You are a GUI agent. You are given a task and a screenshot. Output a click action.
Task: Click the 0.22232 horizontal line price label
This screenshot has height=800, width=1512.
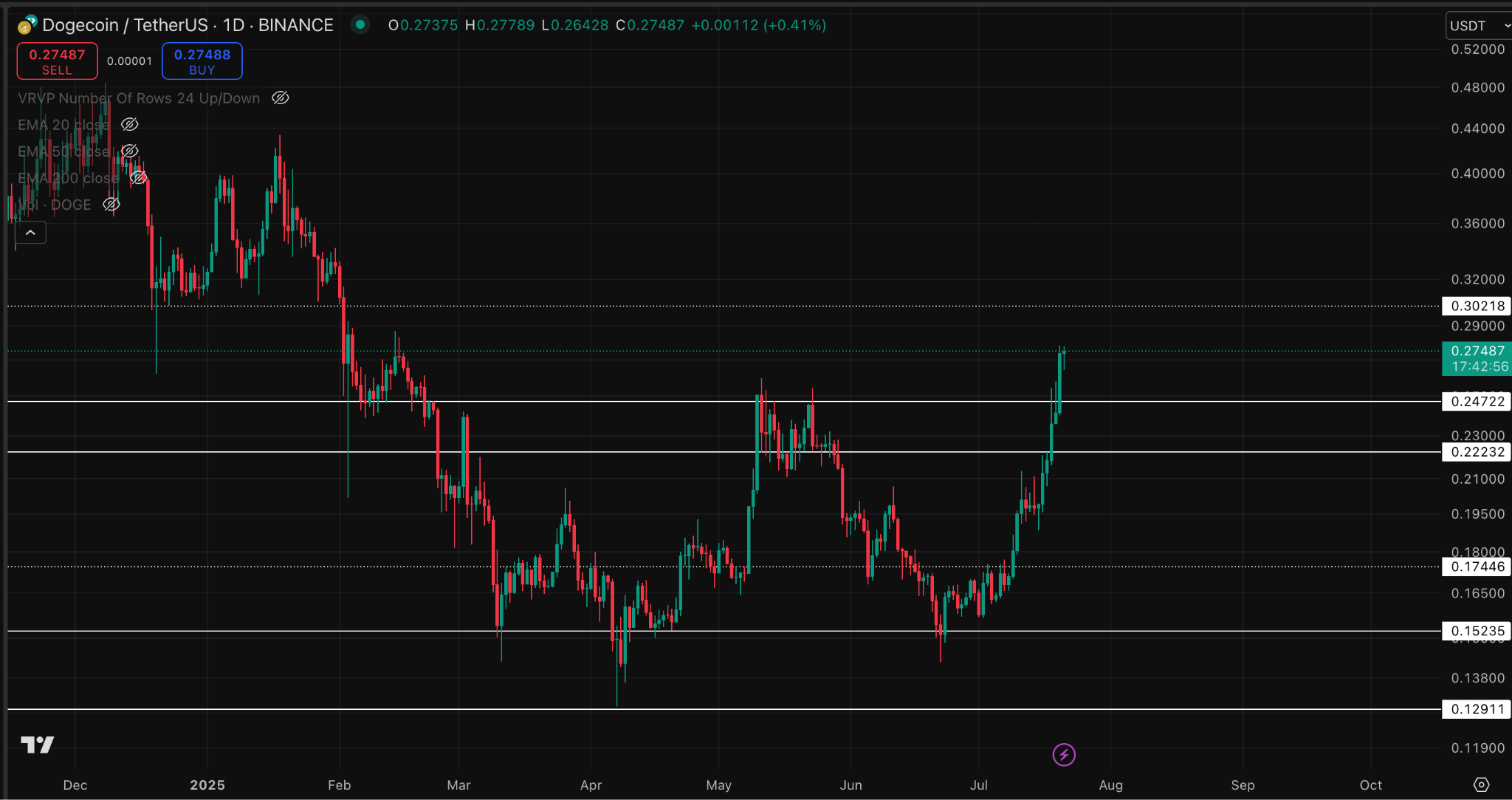coord(1477,451)
